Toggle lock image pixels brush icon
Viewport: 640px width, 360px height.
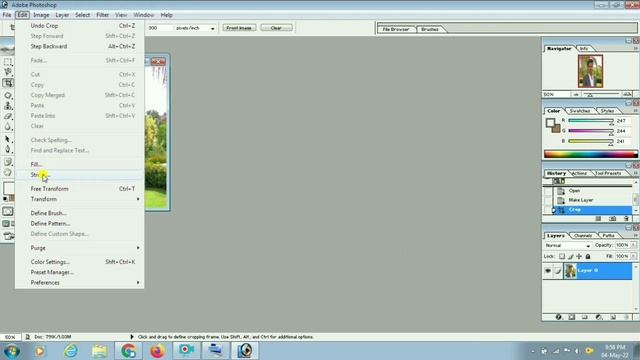571,256
